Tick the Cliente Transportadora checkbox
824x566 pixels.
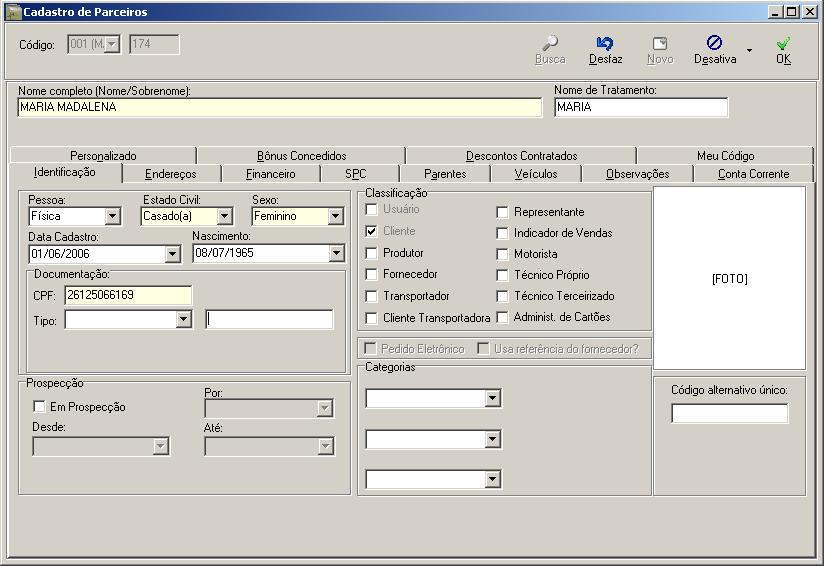(x=371, y=318)
